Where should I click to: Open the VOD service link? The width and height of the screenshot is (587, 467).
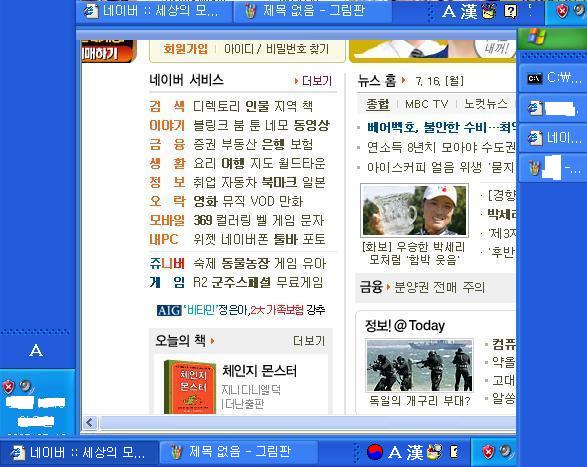[262, 201]
